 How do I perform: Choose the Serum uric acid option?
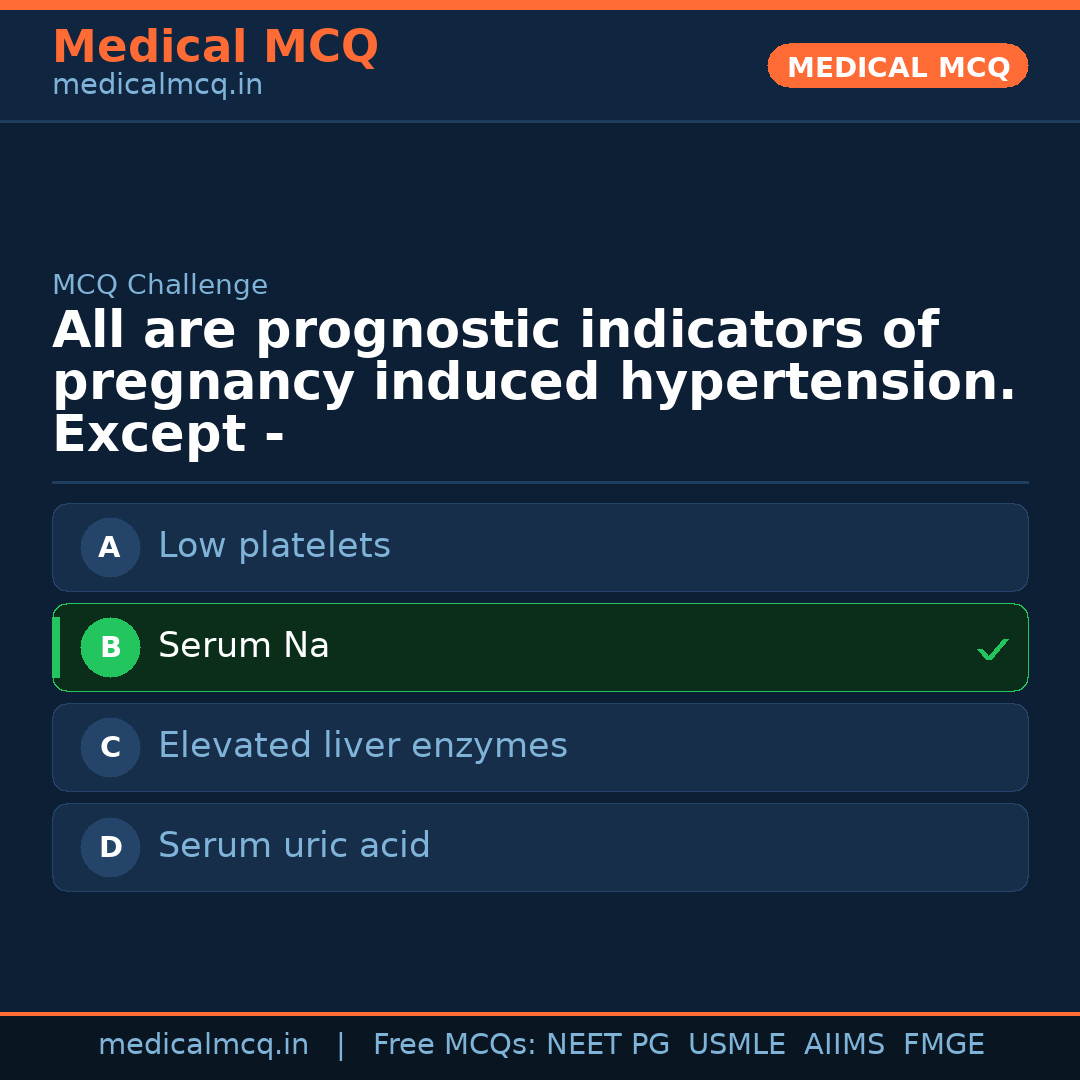[x=294, y=846]
